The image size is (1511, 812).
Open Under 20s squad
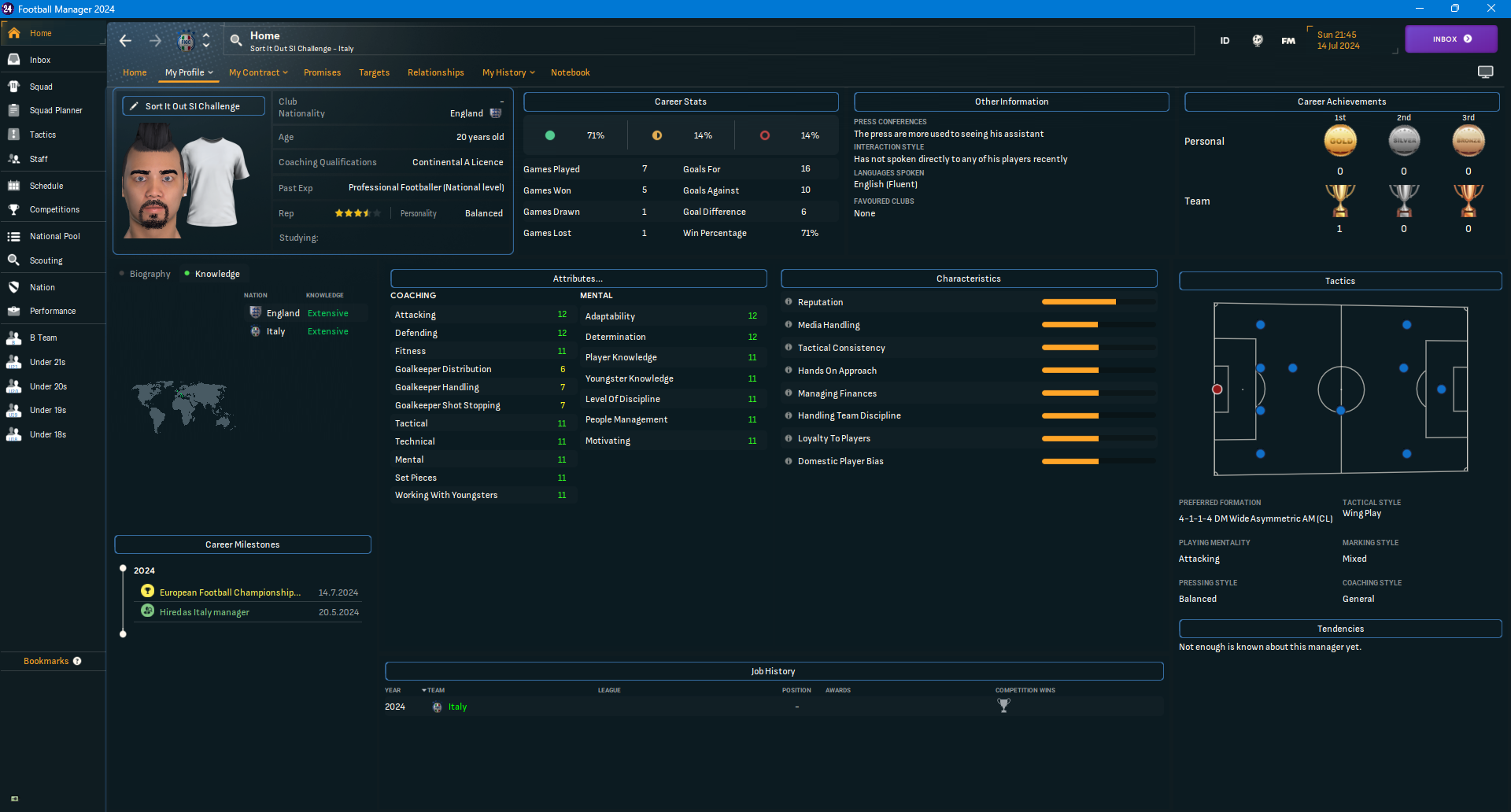(53, 386)
